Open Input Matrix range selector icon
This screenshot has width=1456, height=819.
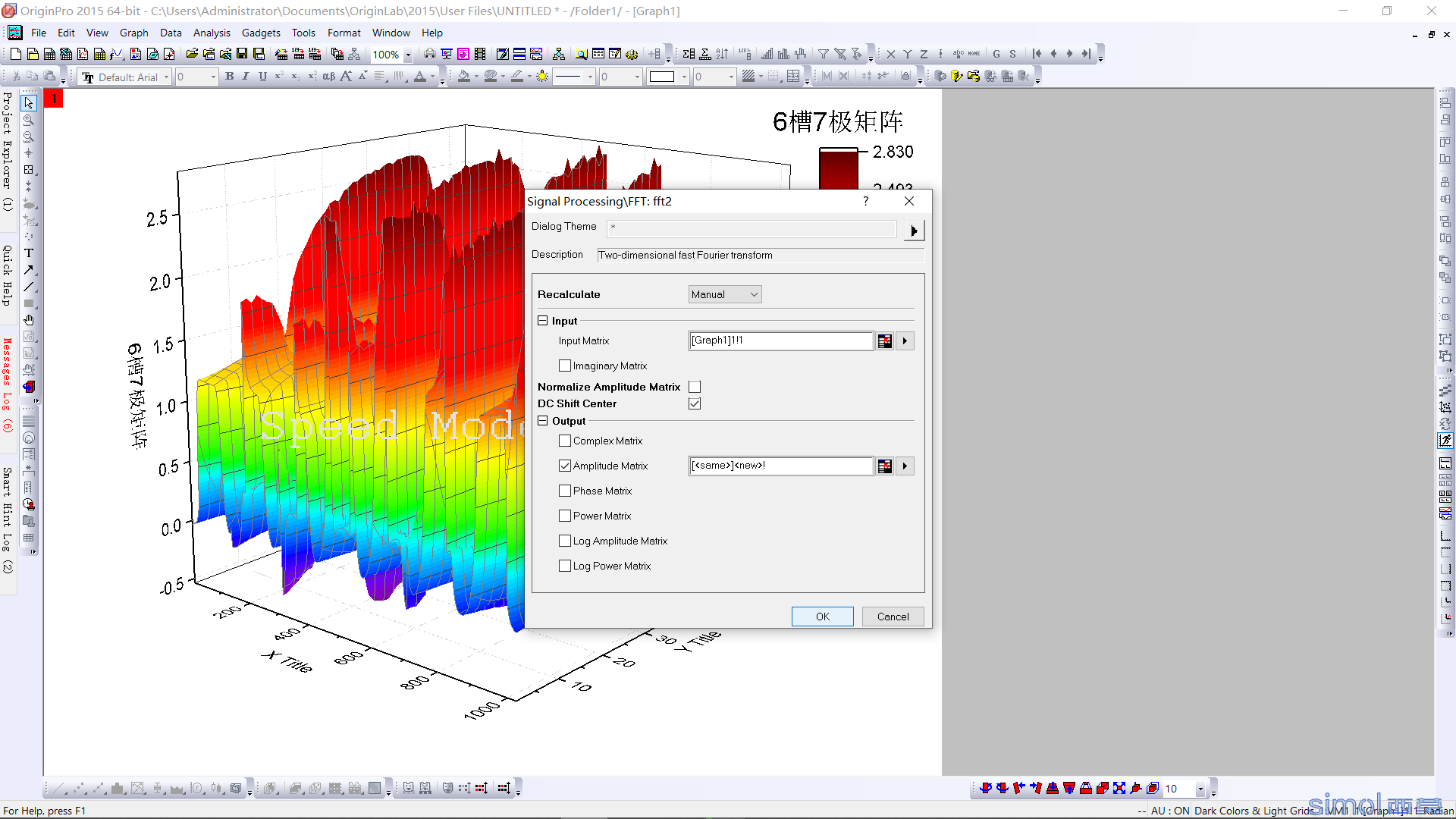click(884, 341)
